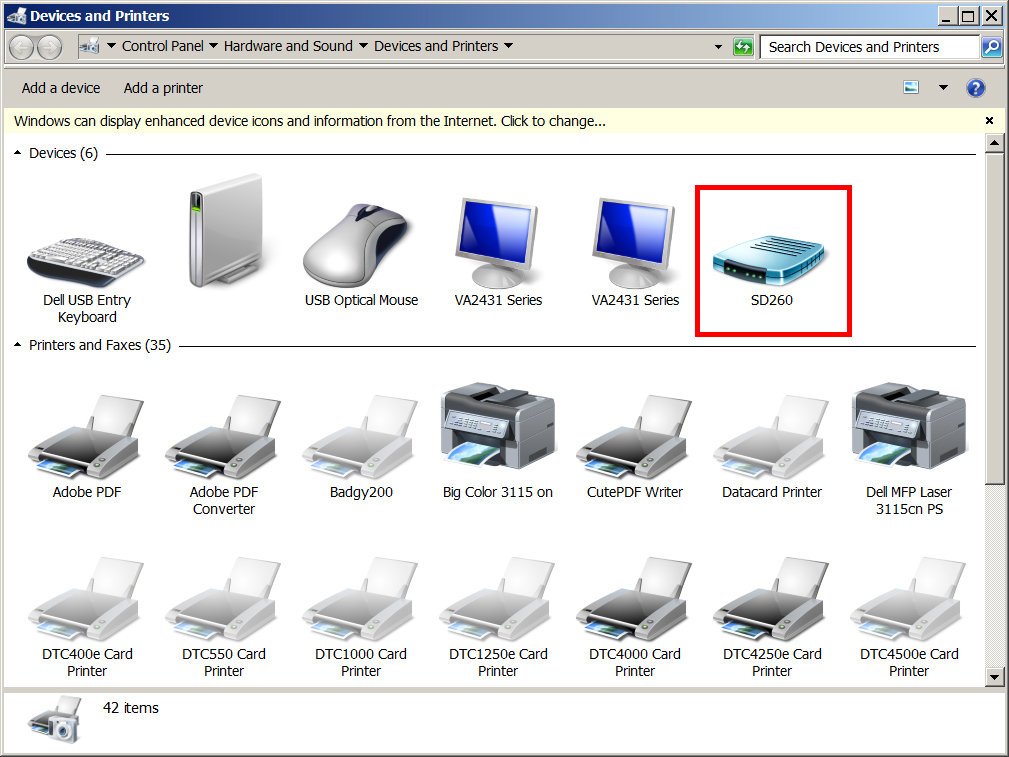This screenshot has width=1009, height=757.
Task: Select the first VA2431 Series monitor
Action: 497,240
